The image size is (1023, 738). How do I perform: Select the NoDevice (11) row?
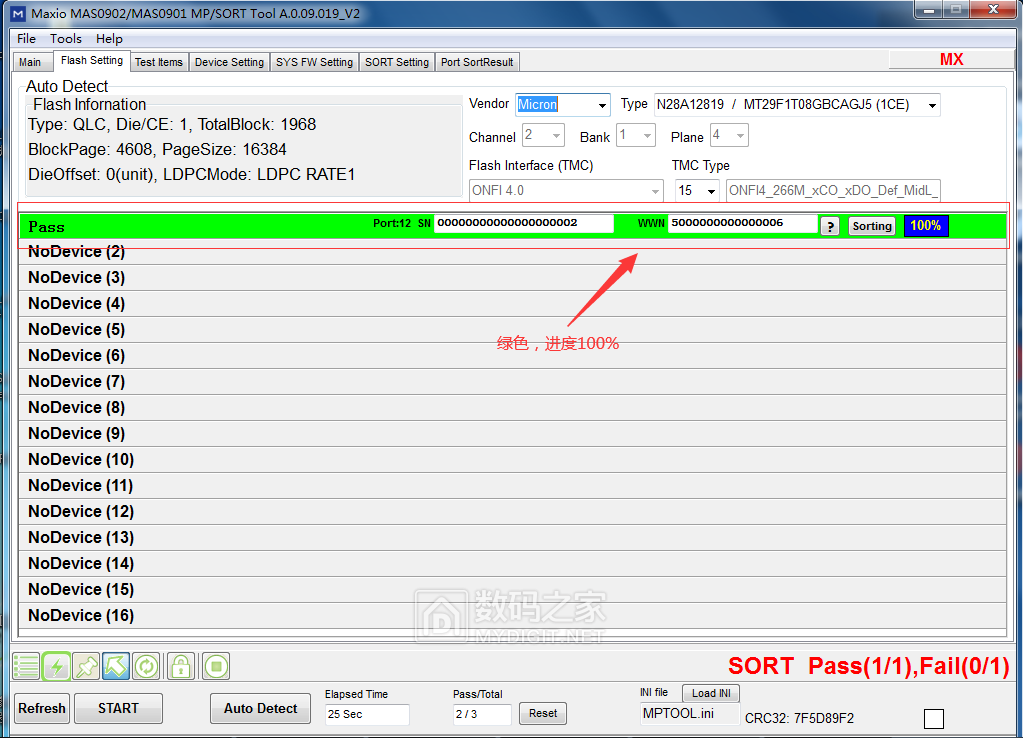coord(512,486)
